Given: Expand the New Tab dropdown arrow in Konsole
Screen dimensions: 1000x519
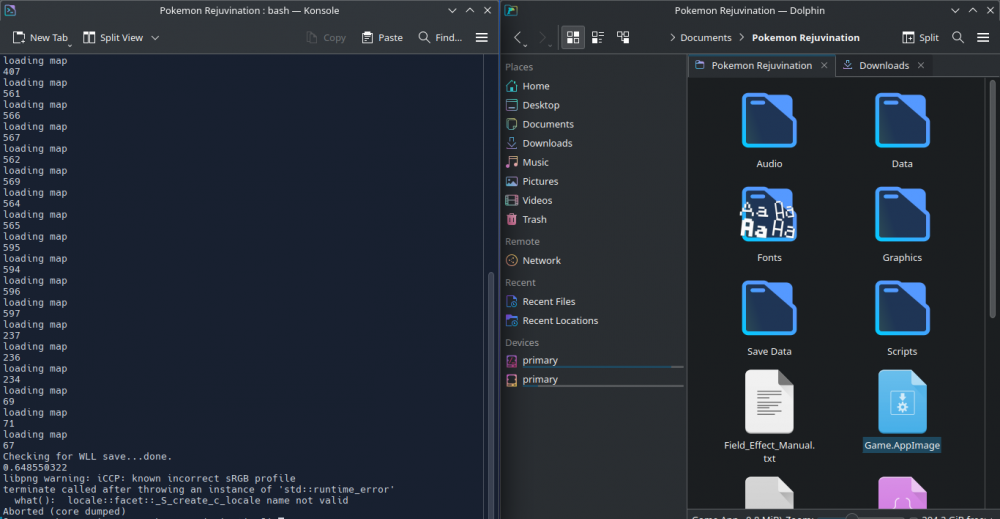Looking at the screenshot, I should pyautogui.click(x=70, y=45).
